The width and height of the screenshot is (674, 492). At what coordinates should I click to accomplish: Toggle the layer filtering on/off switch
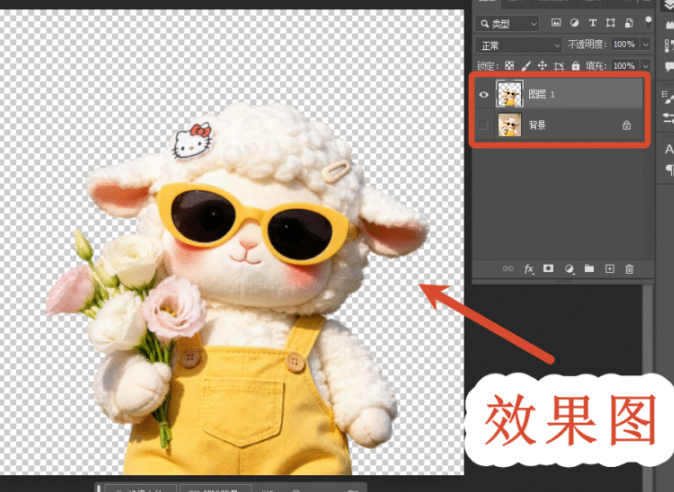[x=648, y=22]
